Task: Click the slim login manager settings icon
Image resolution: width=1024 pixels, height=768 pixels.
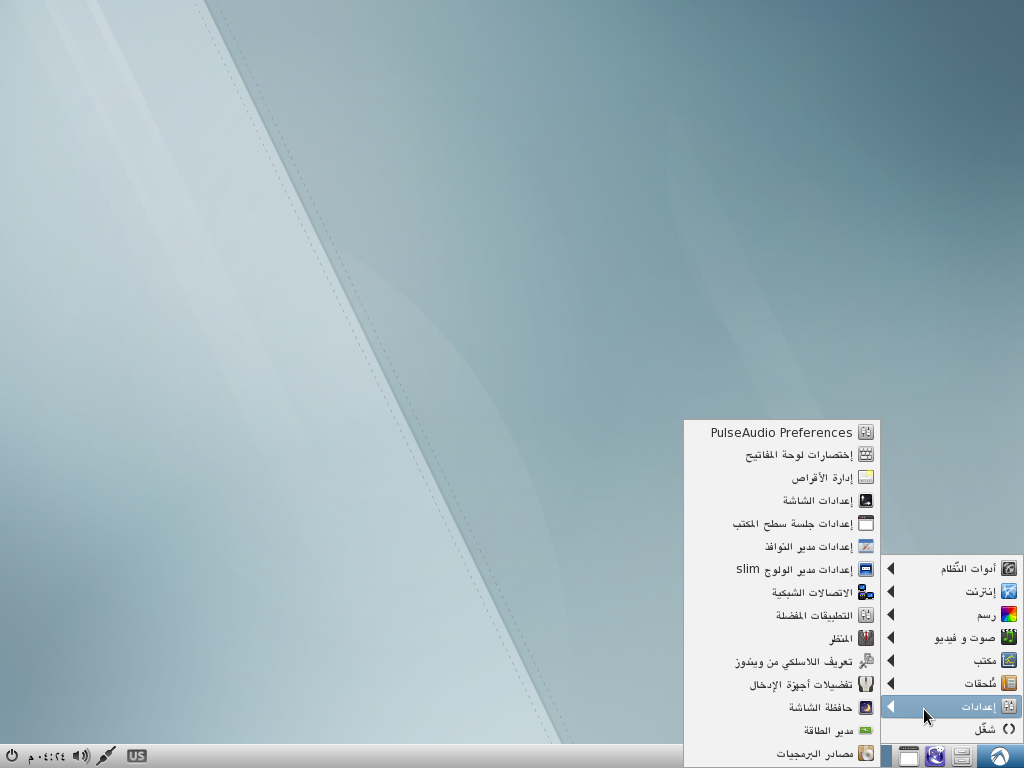Action: pos(865,569)
